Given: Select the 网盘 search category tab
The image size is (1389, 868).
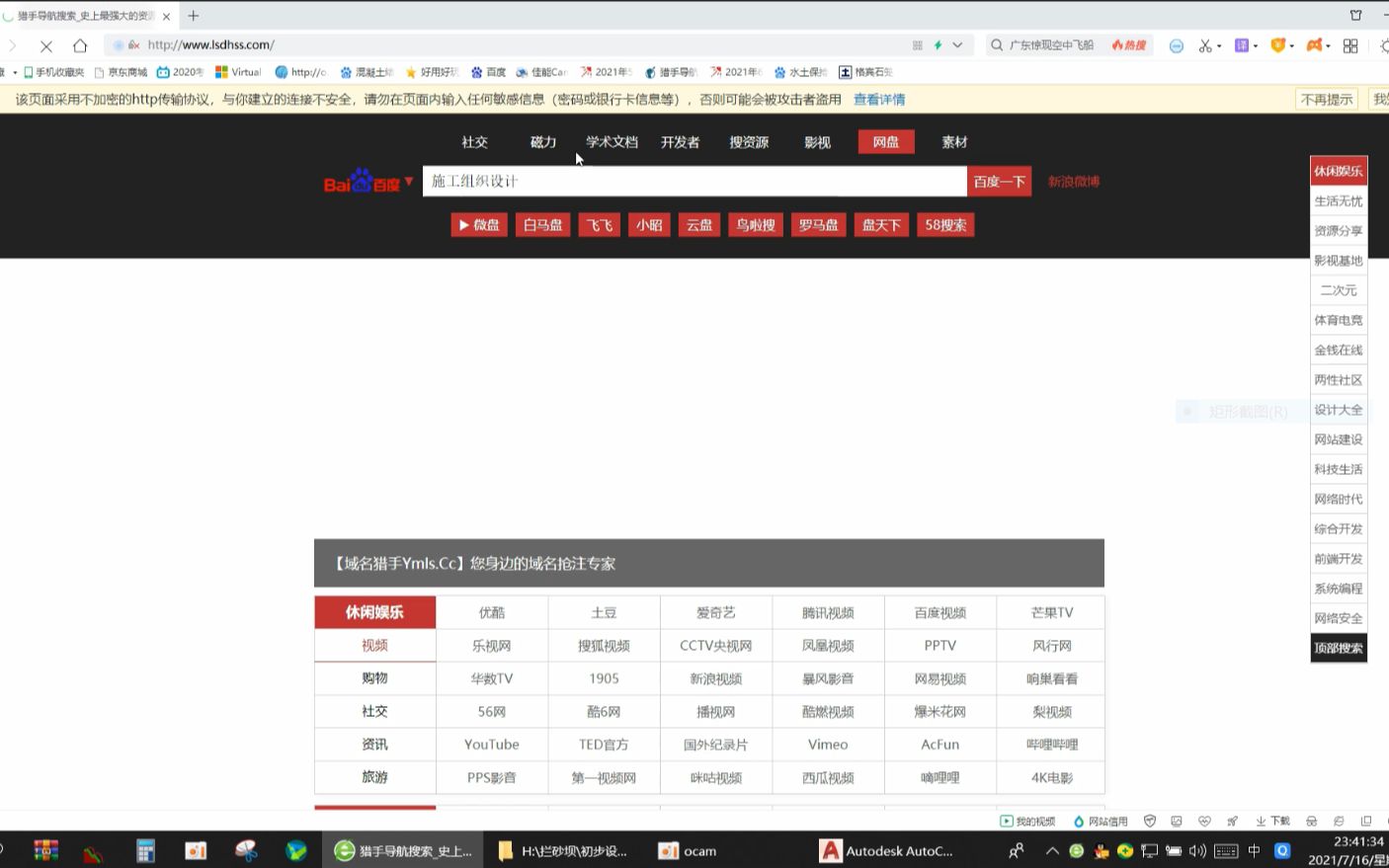Looking at the screenshot, I should coord(886,142).
